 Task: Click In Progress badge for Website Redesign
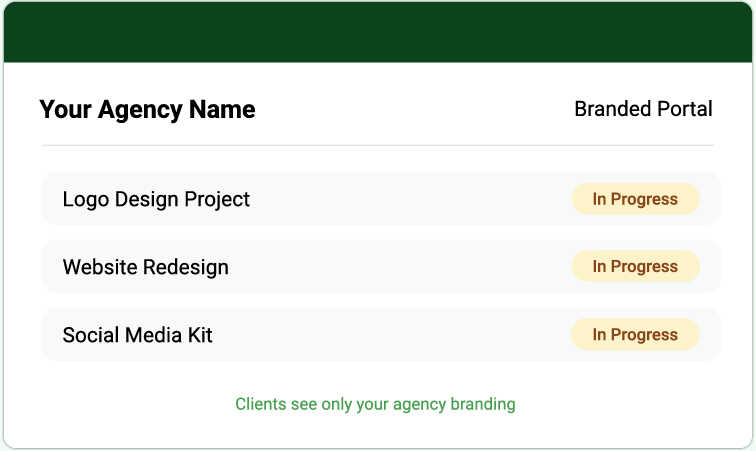coord(635,267)
